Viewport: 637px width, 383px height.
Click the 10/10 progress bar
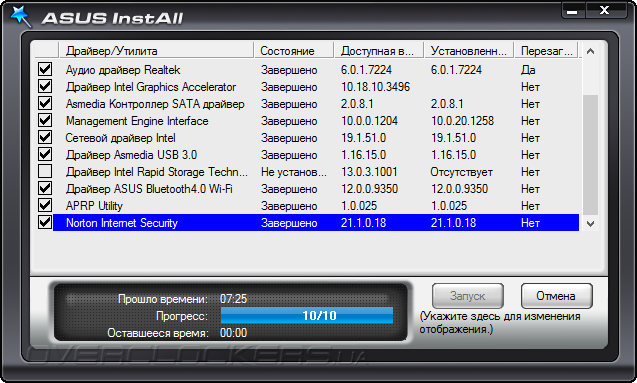point(307,316)
